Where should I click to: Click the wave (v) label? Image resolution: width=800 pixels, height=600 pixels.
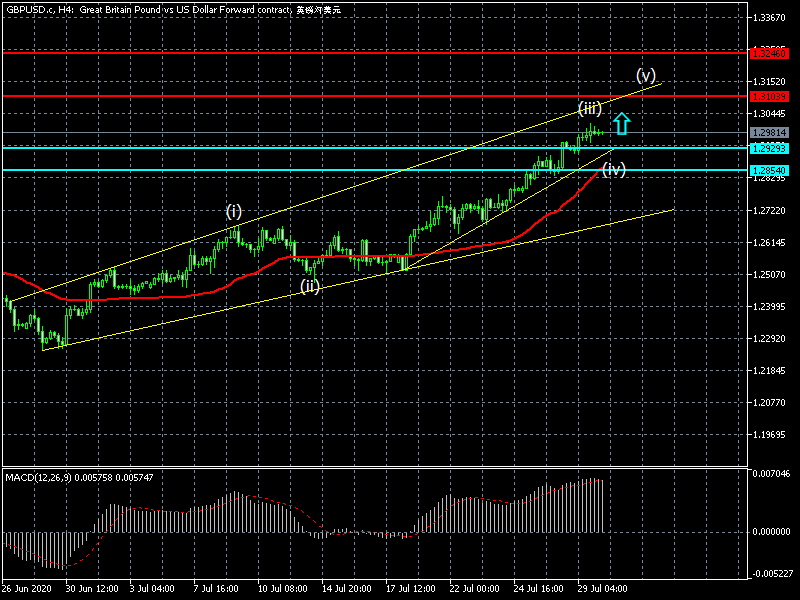646,75
